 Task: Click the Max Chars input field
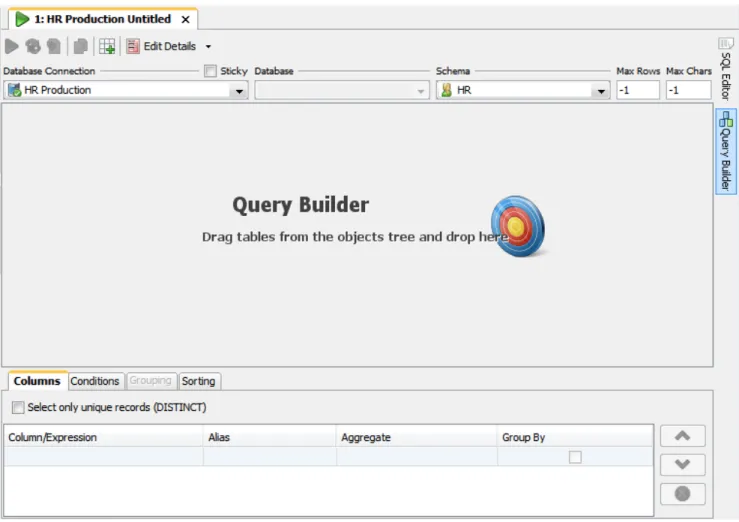tap(688, 90)
